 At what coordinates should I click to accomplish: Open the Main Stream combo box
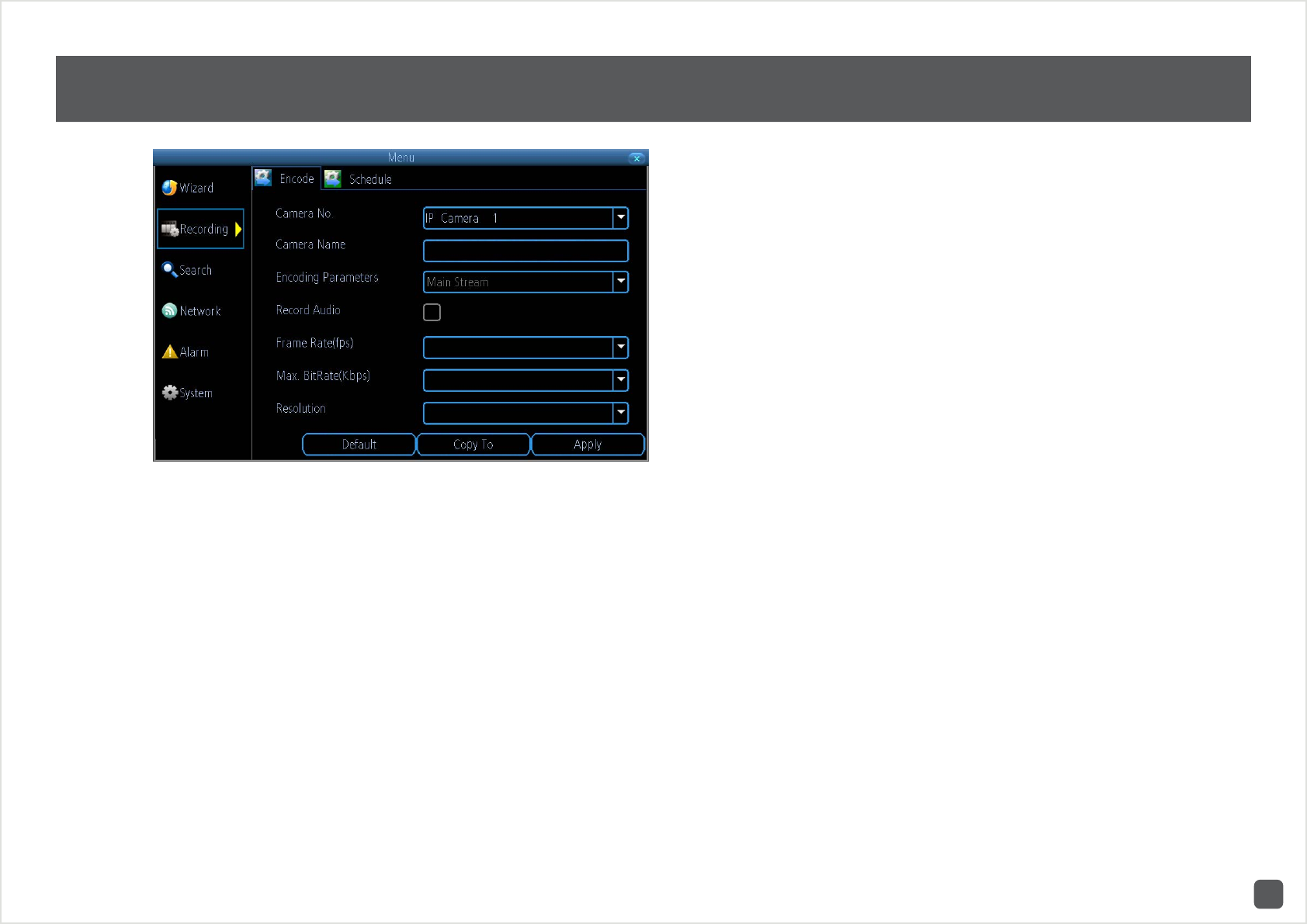coord(525,282)
